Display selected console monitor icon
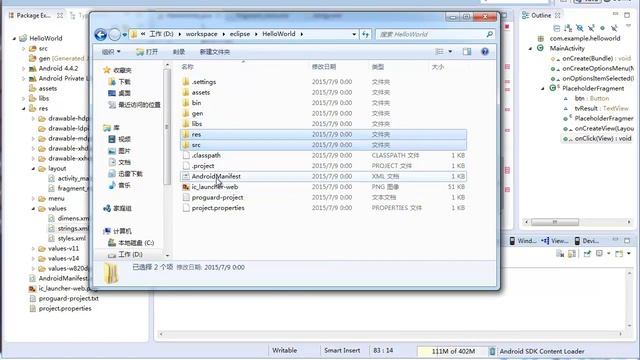Viewport: 640px width, 360px height. point(599,253)
